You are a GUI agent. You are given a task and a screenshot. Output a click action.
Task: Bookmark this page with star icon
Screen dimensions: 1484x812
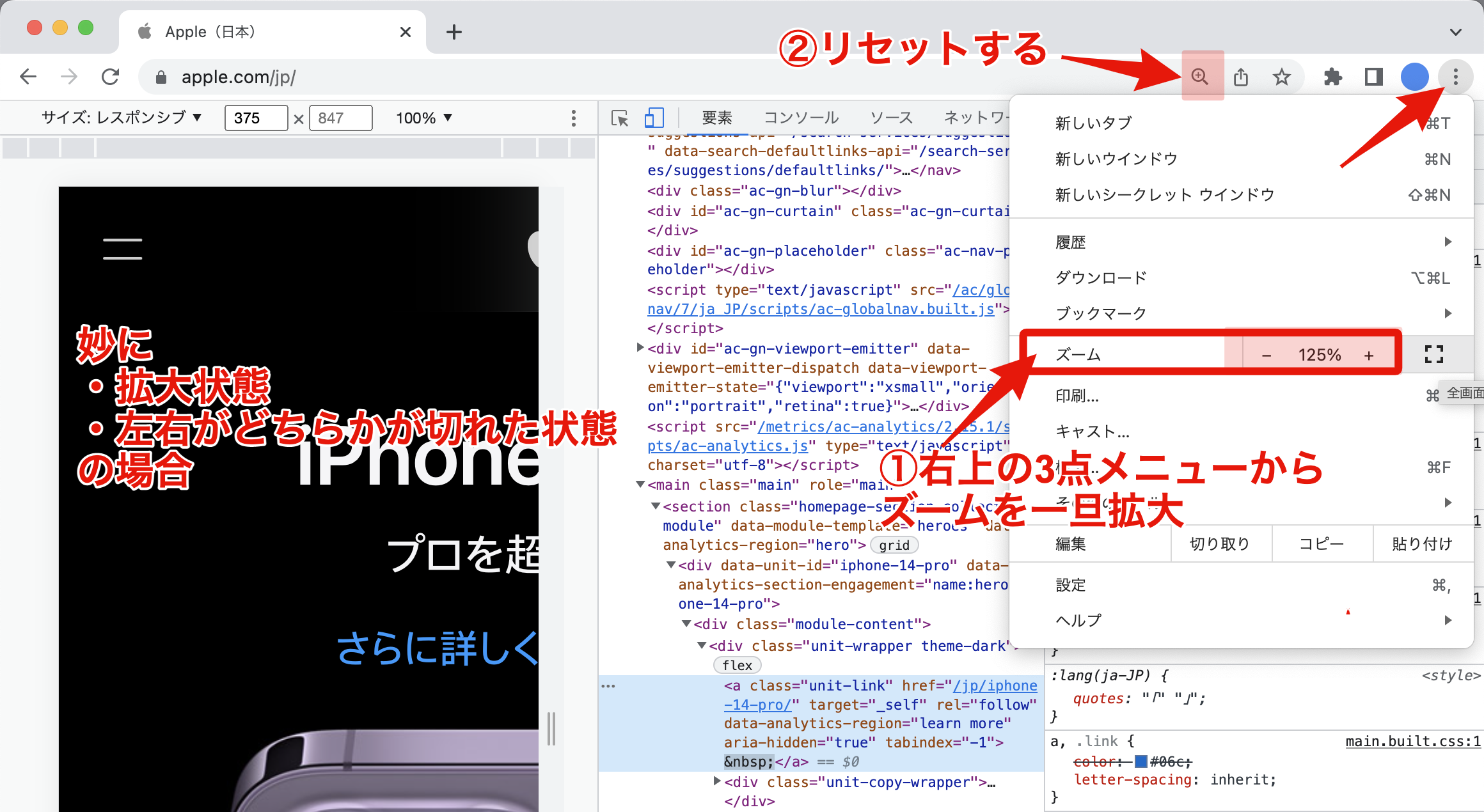pyautogui.click(x=1282, y=77)
